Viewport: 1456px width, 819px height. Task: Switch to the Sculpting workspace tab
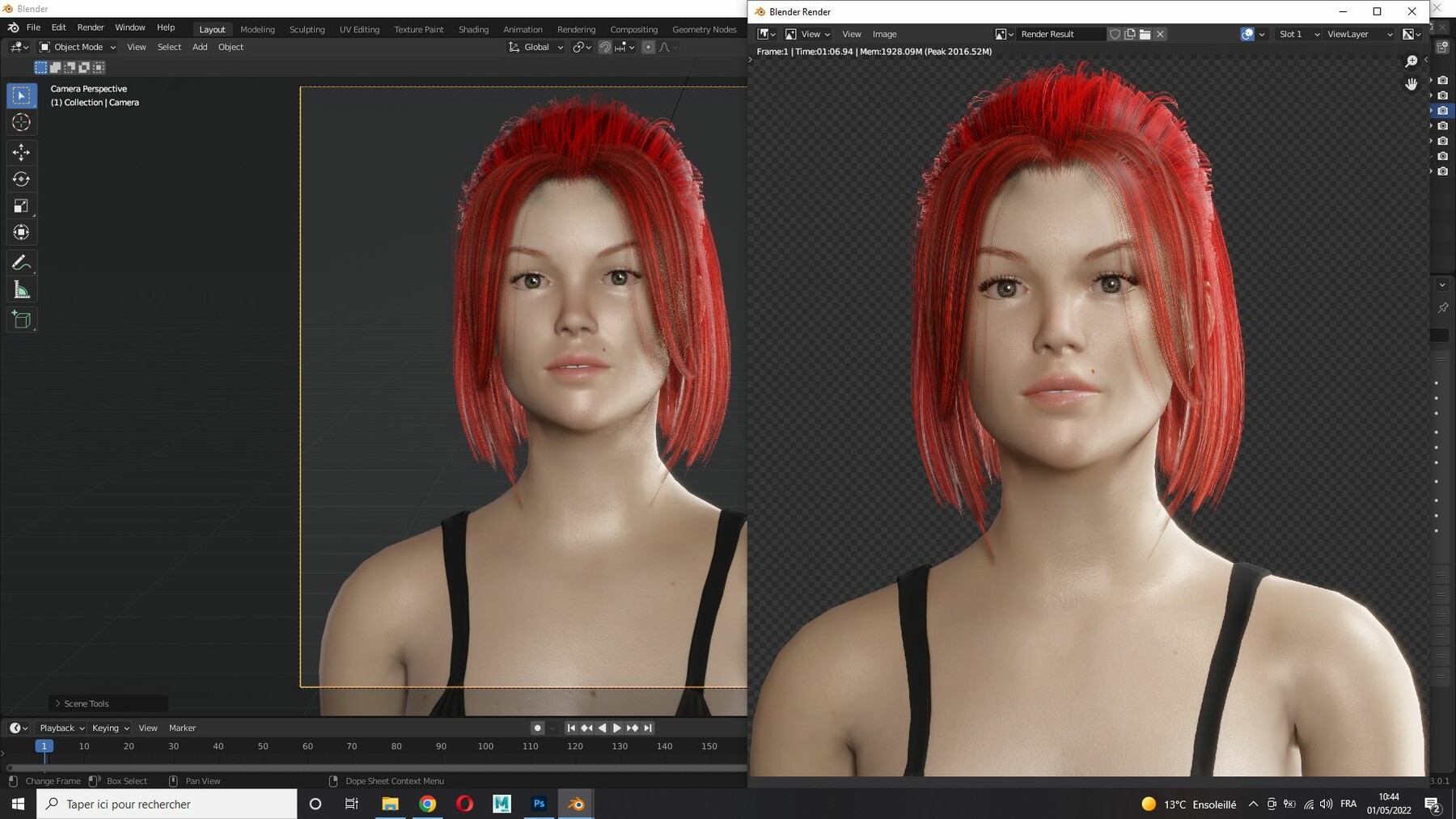tap(307, 29)
